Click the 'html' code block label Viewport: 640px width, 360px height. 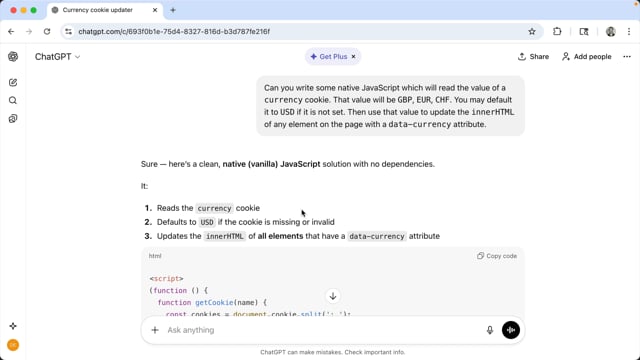click(x=155, y=256)
